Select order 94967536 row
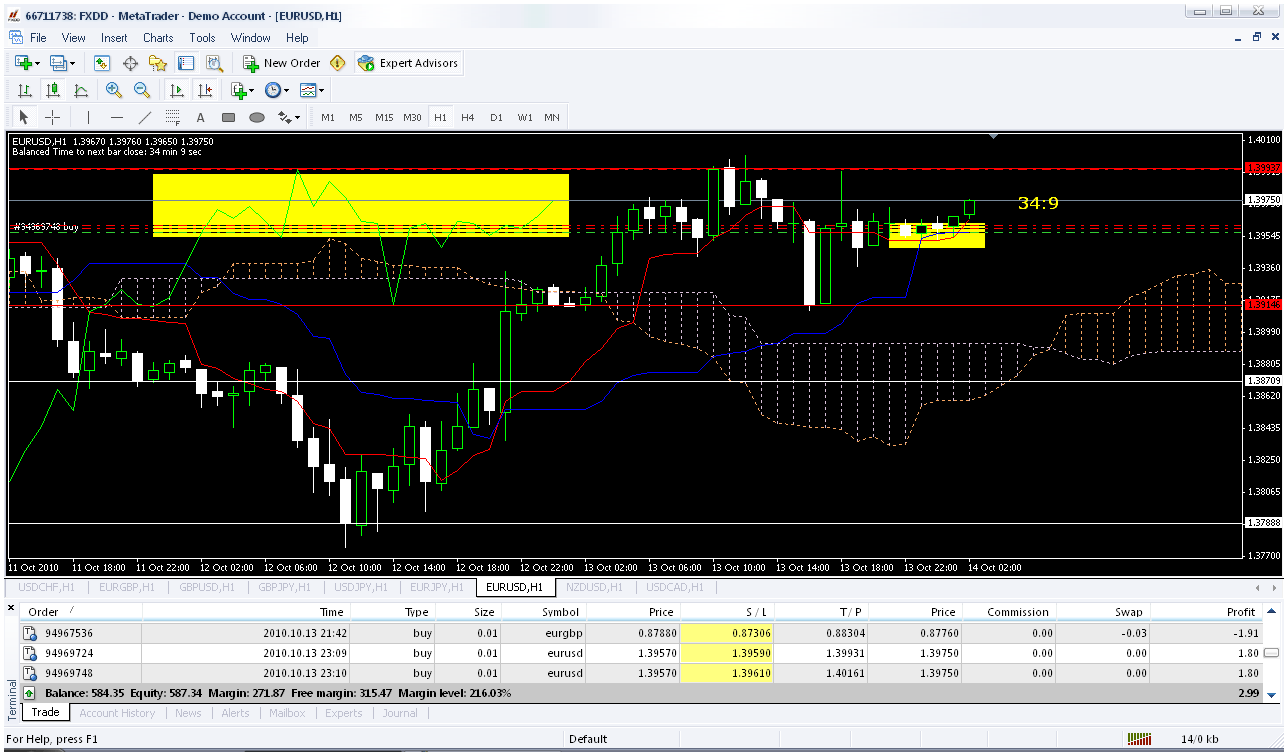1288x752 pixels. click(x=640, y=633)
